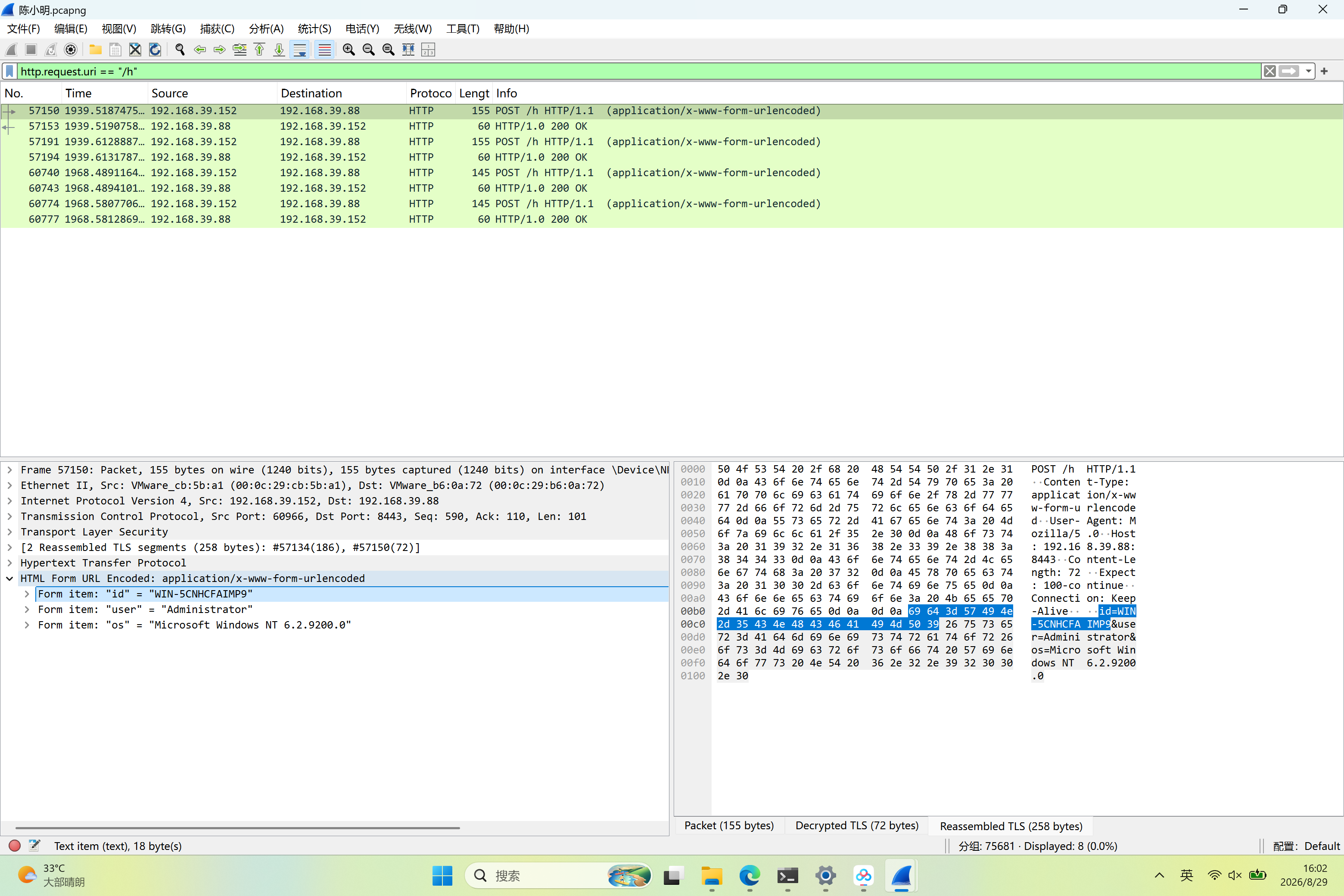Open File Explorer from the taskbar
Viewport: 1344px width, 896px height.
(x=712, y=875)
